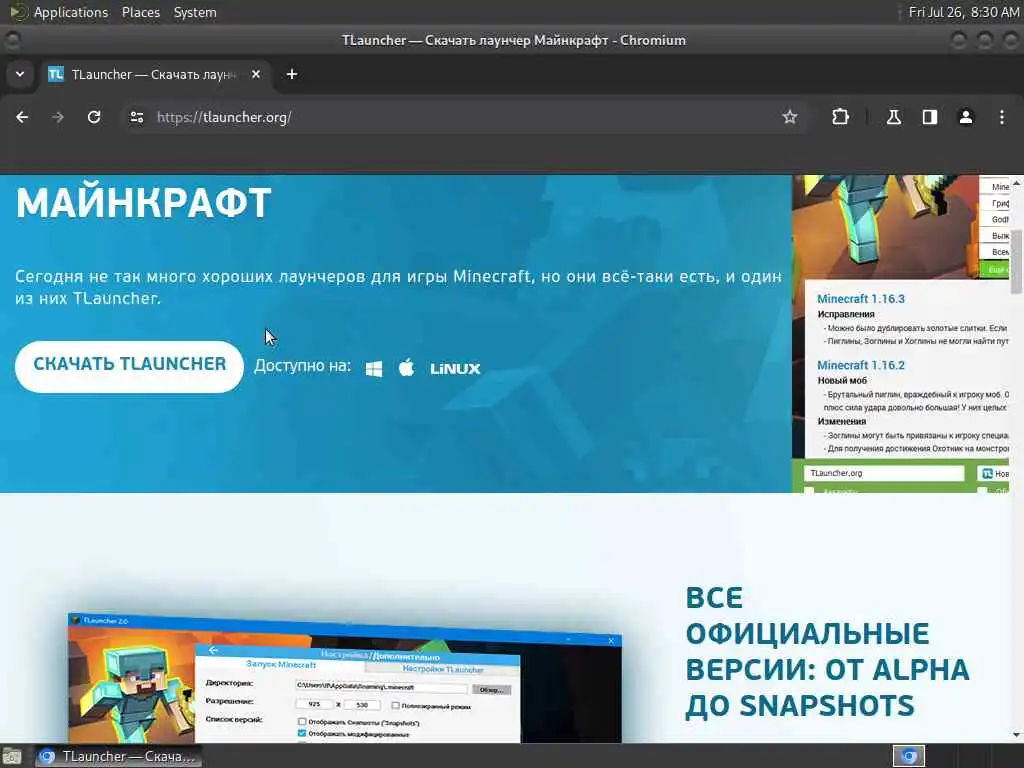Image resolution: width=1024 pixels, height=768 pixels.
Task: Open the Applications menu
Action: [x=71, y=12]
